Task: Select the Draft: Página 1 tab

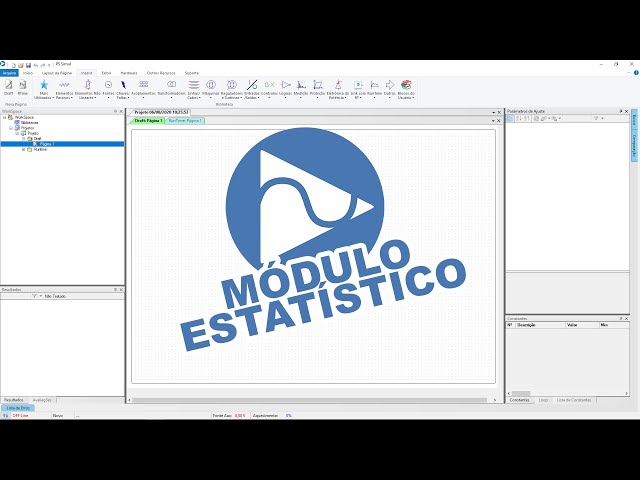Action: (148, 121)
